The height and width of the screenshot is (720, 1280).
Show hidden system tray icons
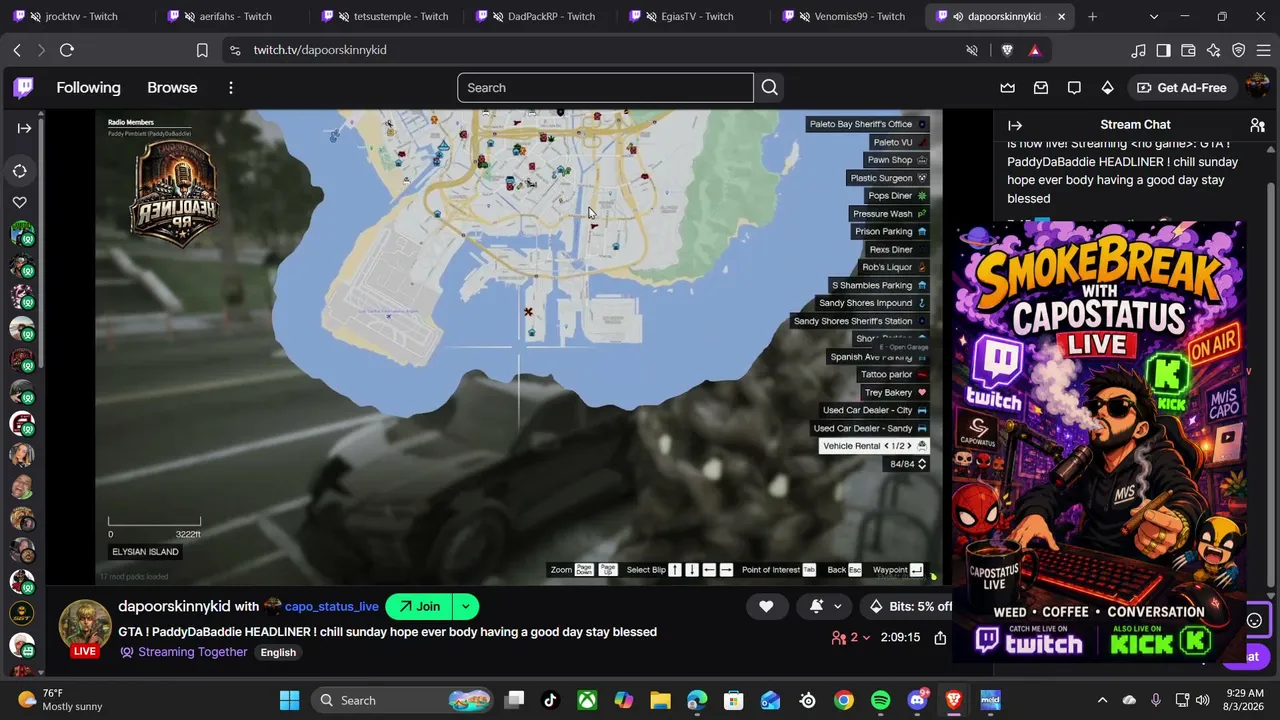(x=1102, y=700)
